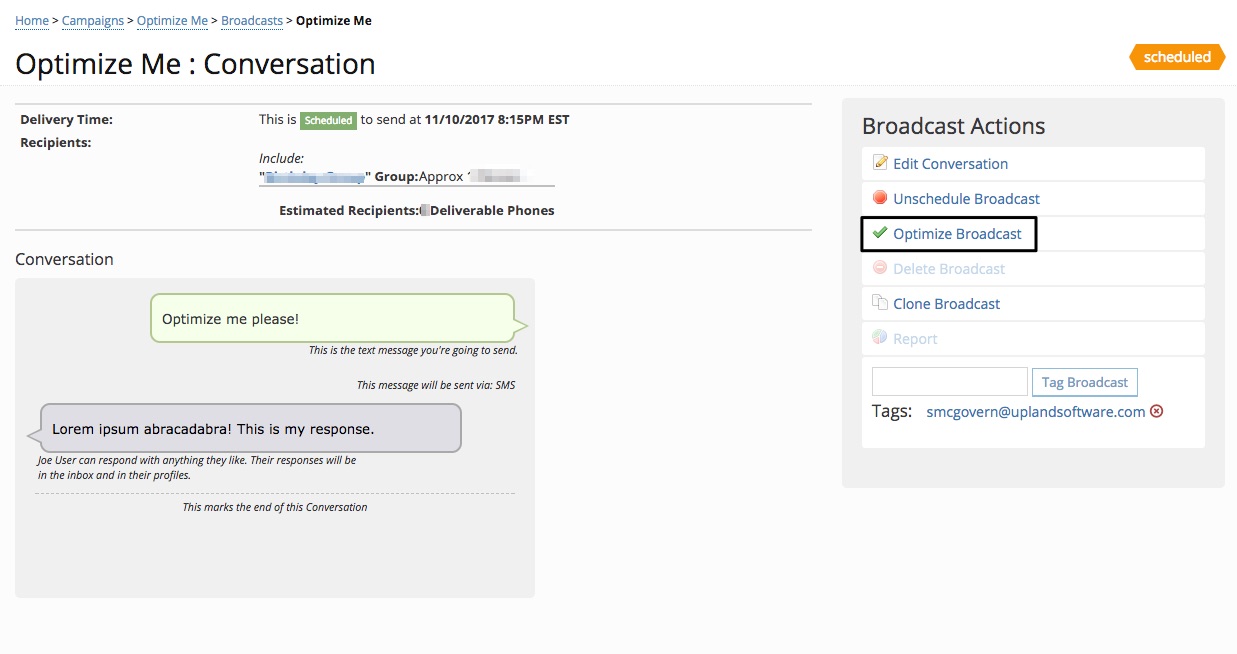Navigate to Broadcasts breadcrumb
Screen dimensions: 1237x654
tap(252, 21)
